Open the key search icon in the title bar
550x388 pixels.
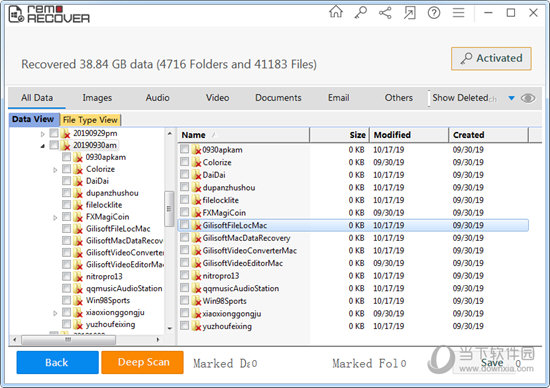(360, 13)
